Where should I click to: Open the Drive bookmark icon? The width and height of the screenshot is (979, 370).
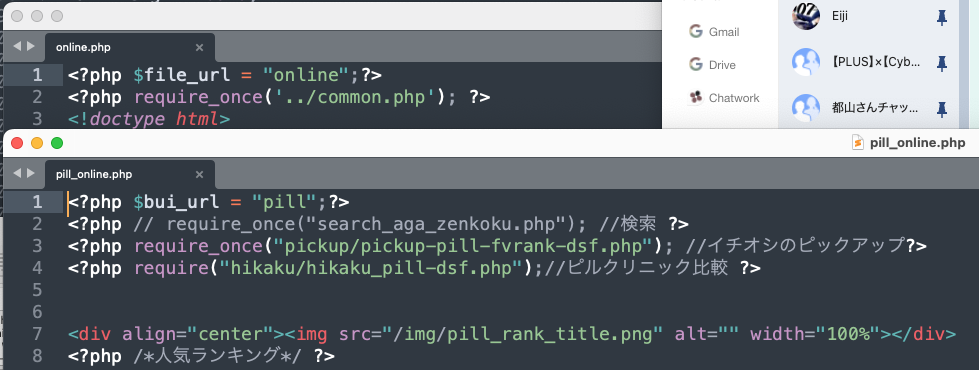point(696,64)
